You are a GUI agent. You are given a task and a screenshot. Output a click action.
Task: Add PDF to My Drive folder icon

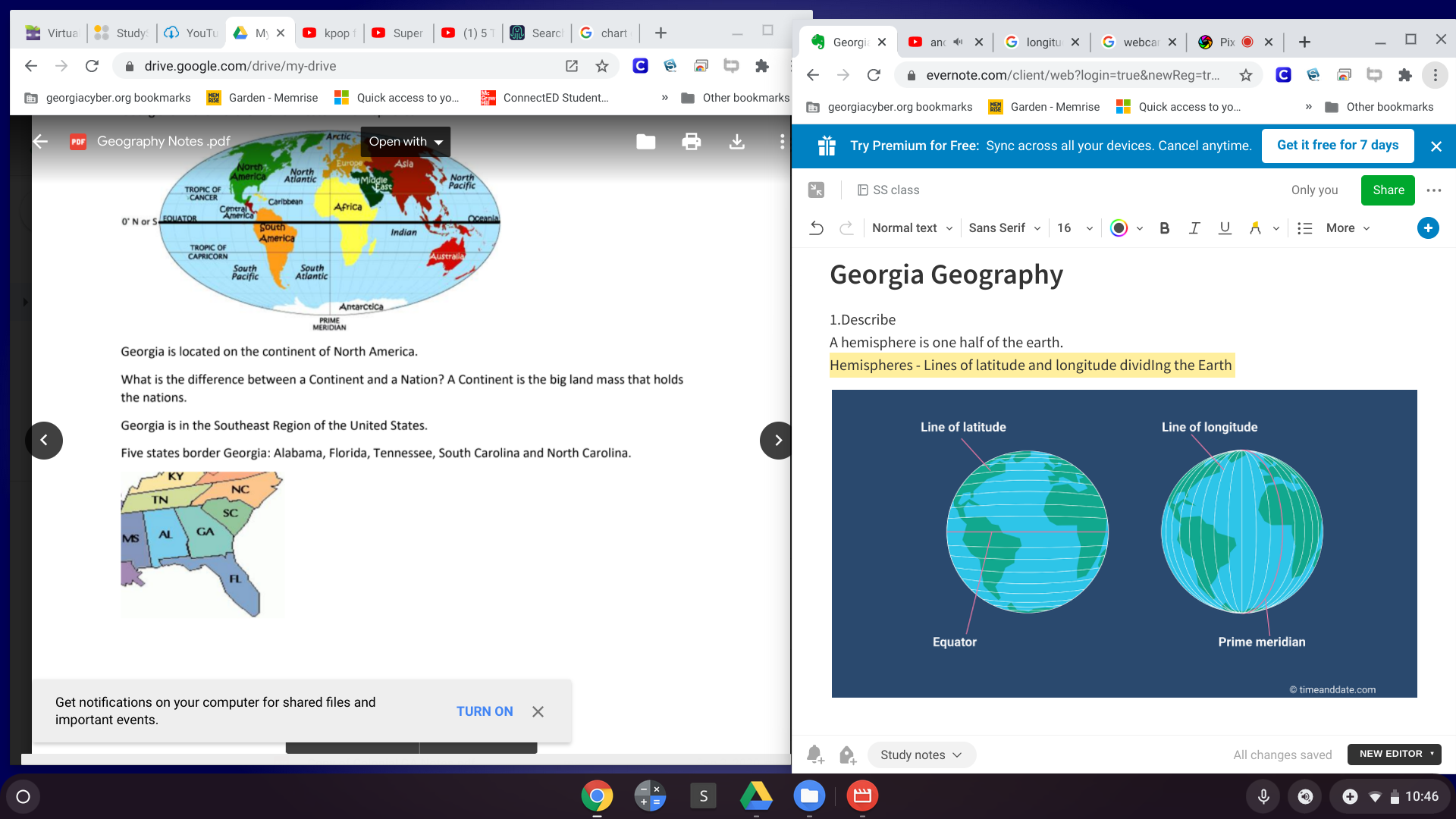click(645, 142)
